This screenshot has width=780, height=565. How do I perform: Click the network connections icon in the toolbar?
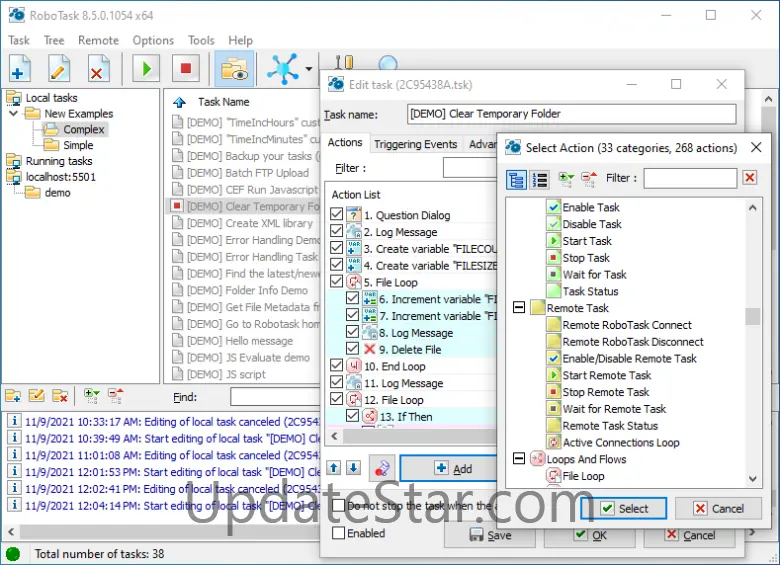tap(283, 69)
